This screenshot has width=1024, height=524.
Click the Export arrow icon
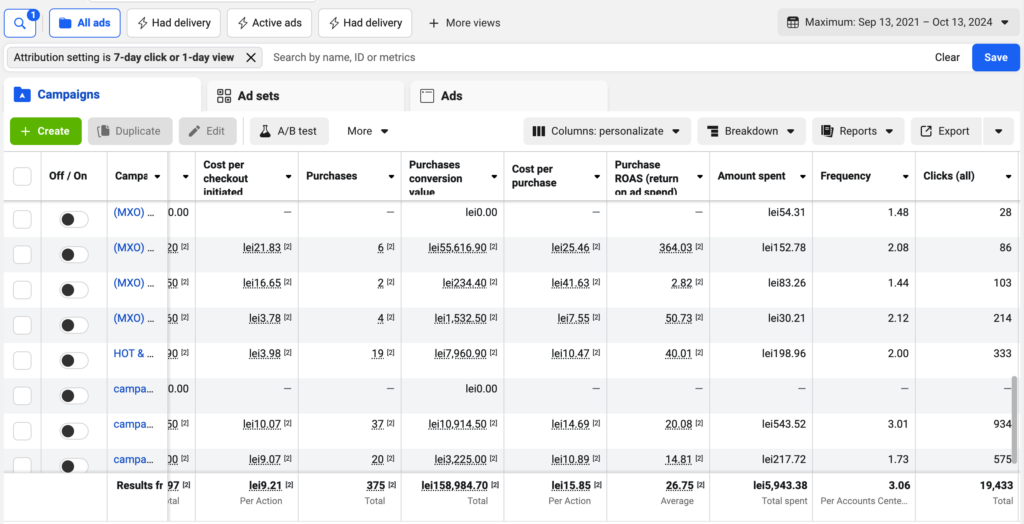tap(926, 131)
